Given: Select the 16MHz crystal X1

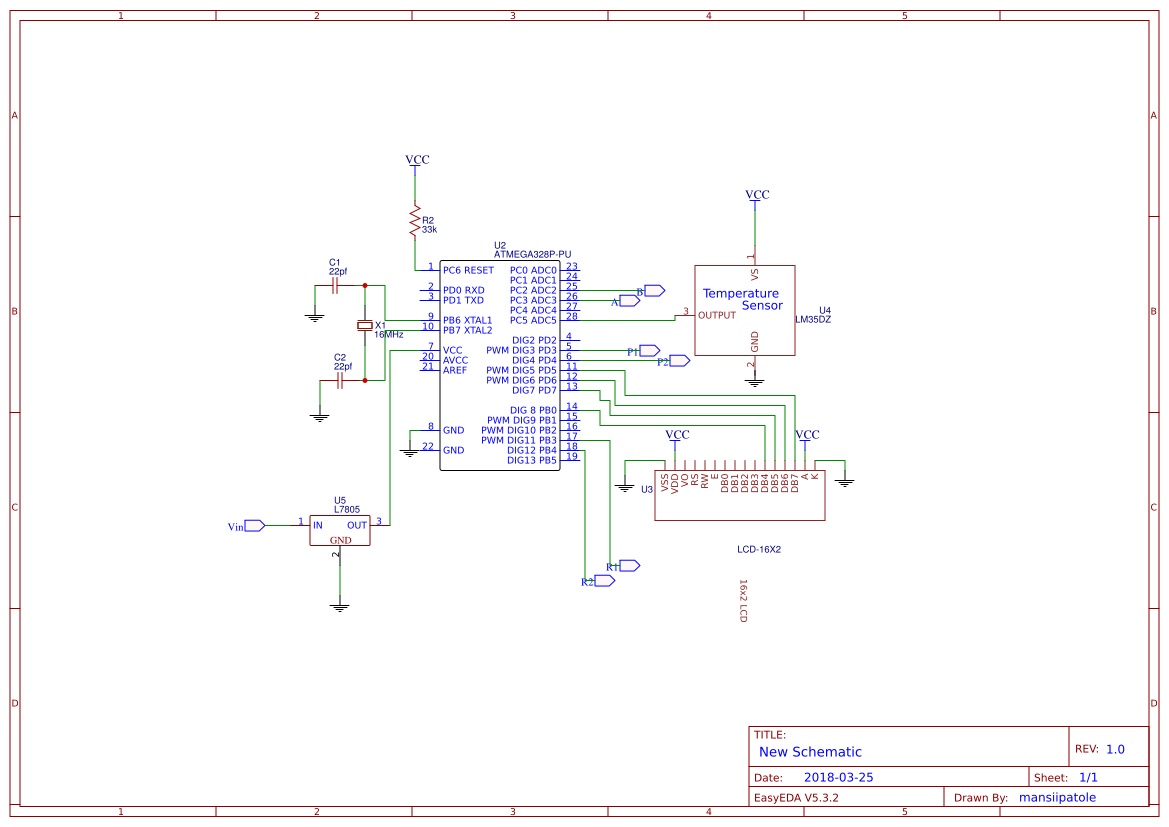Looking at the screenshot, I should coord(363,327).
